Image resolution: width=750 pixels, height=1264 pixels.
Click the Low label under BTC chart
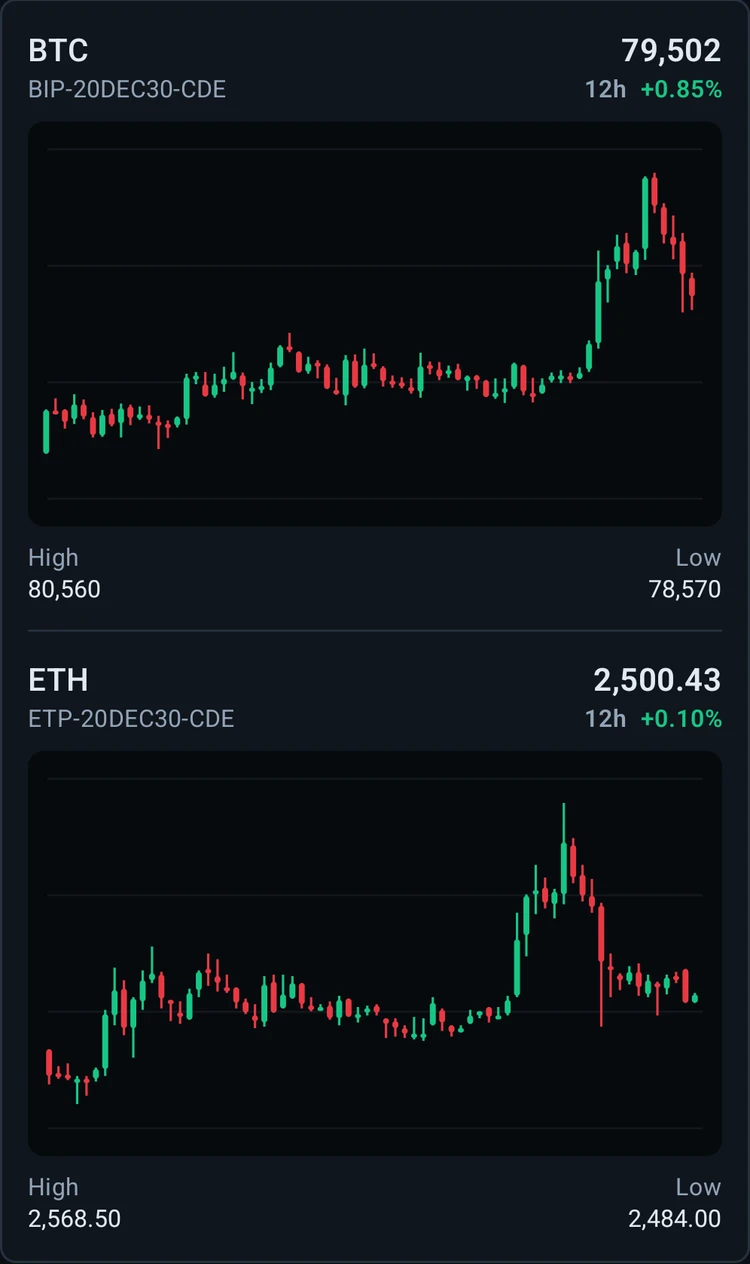[698, 557]
